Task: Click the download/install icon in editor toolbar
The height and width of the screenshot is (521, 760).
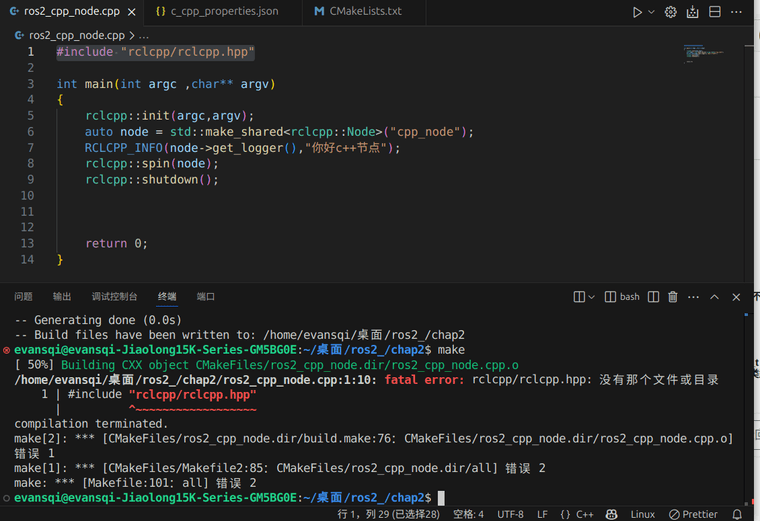Action: 693,12
